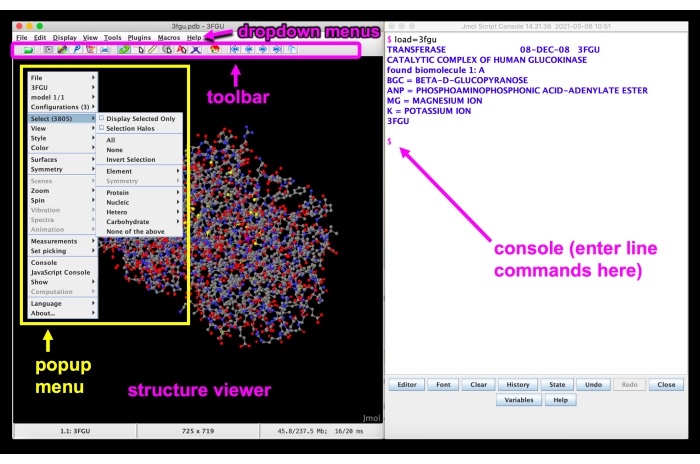Choose Invert Selection from the popup menu

click(130, 159)
